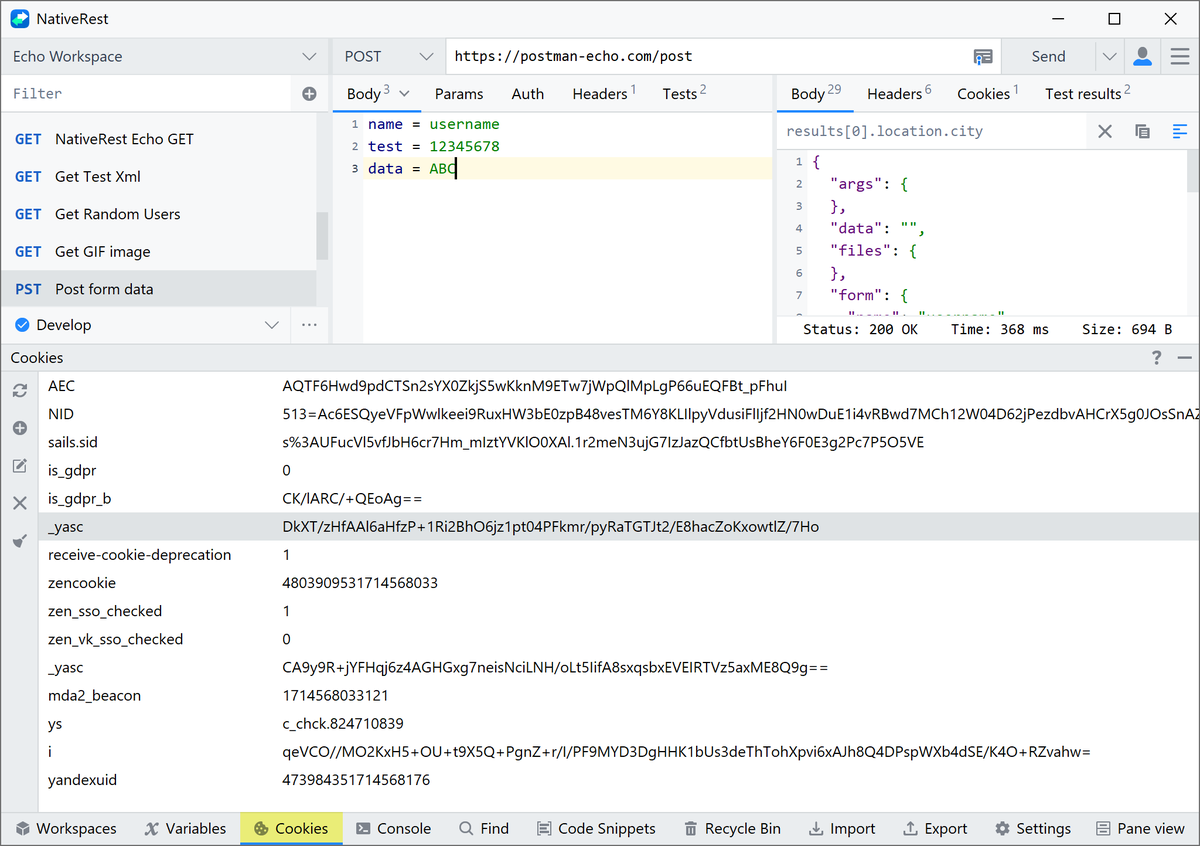Select NativeRest Echo GET request
The image size is (1200, 846).
pos(158,139)
